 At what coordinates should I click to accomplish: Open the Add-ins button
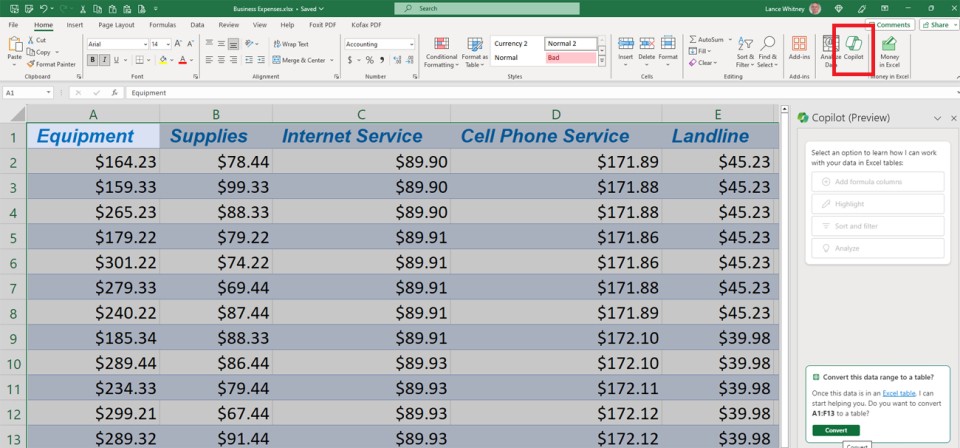tap(799, 48)
